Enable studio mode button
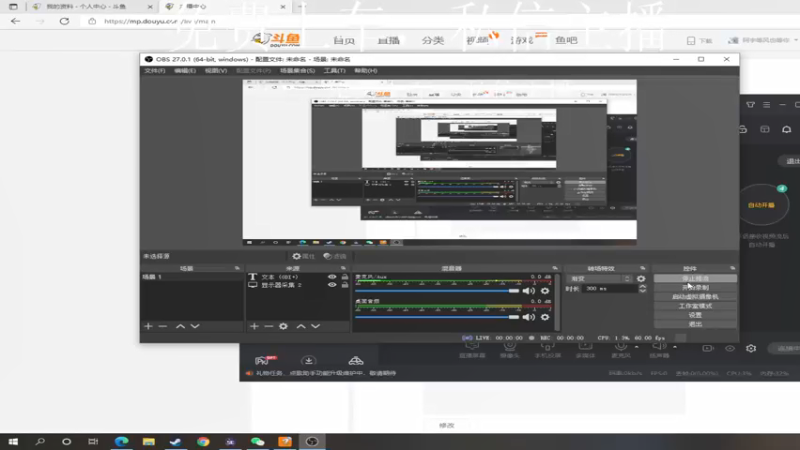The height and width of the screenshot is (450, 800). pyautogui.click(x=695, y=306)
